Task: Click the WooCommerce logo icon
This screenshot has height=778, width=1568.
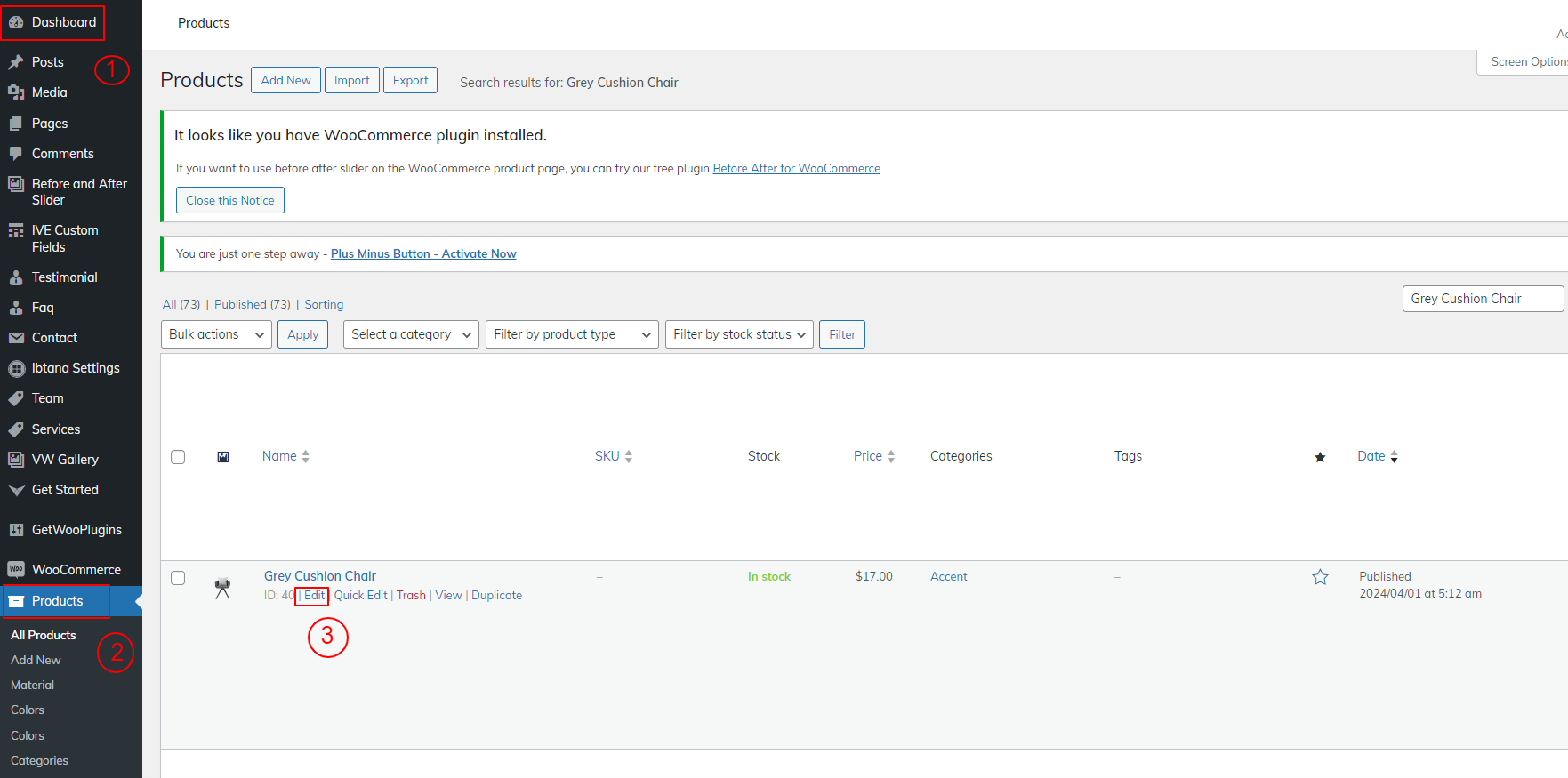Action: point(16,570)
